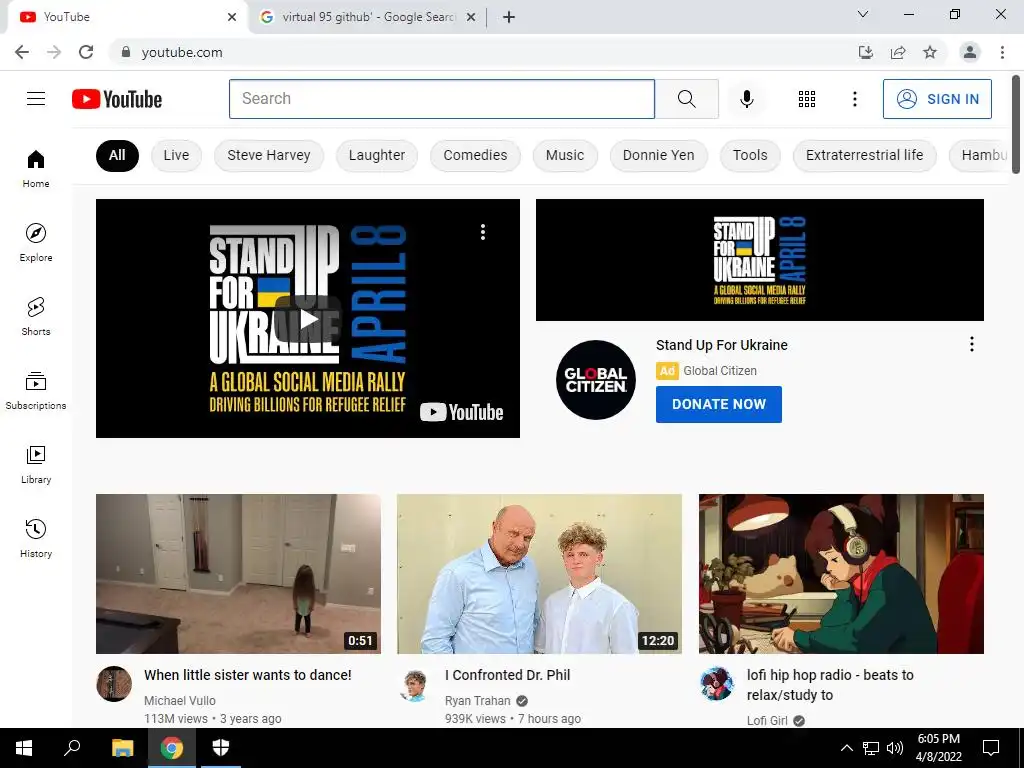Bookmark this page with star
The width and height of the screenshot is (1024, 768).
(x=930, y=52)
